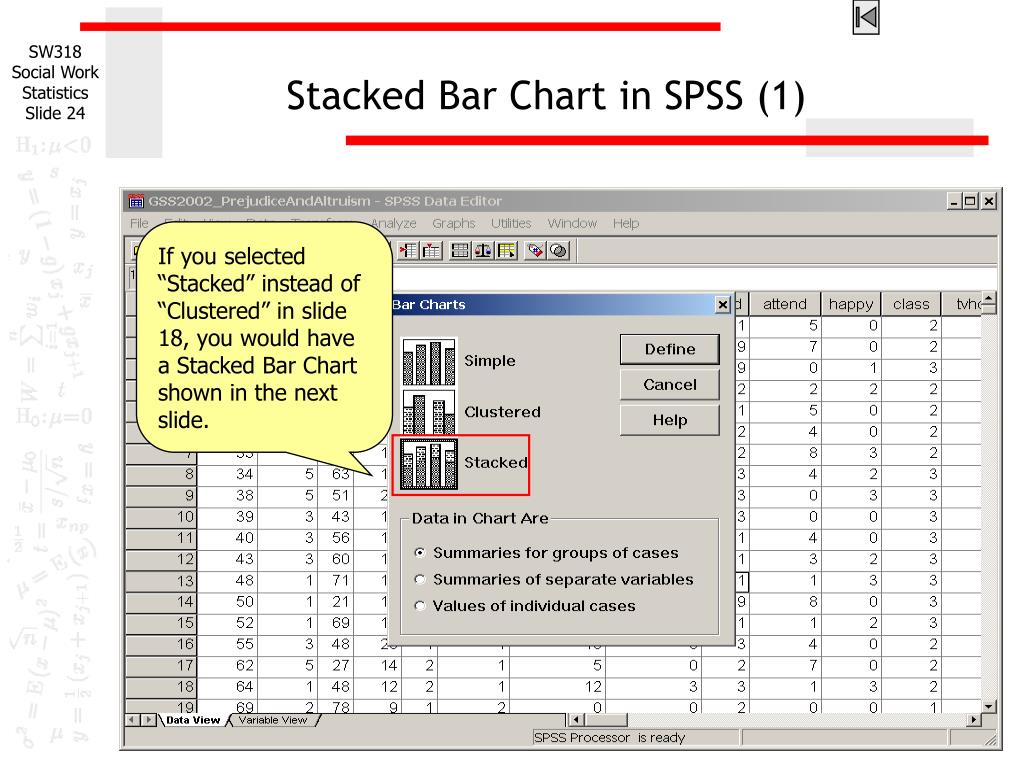Switch to the Data View tab

(x=193, y=720)
